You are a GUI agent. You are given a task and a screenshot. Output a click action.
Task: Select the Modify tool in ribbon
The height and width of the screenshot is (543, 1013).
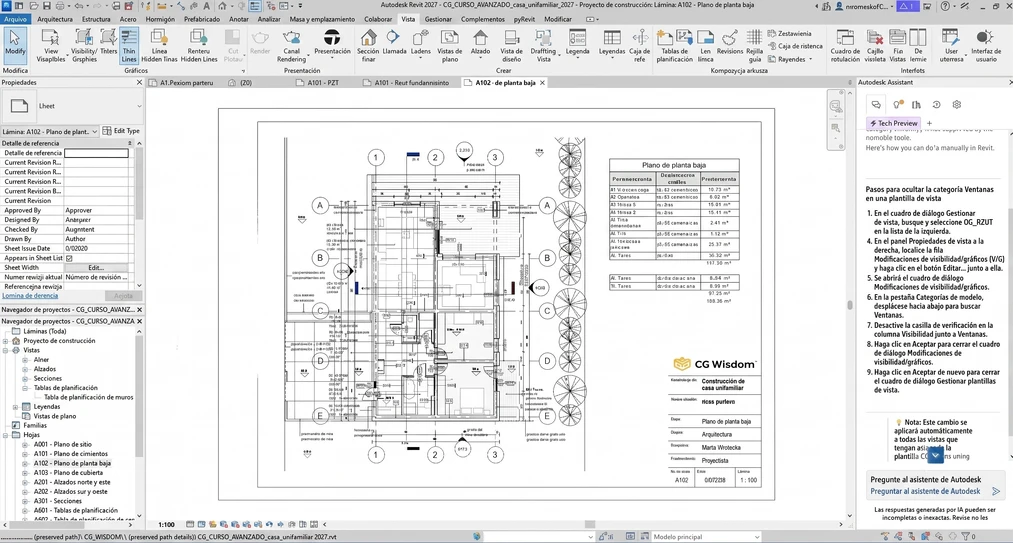pyautogui.click(x=14, y=45)
